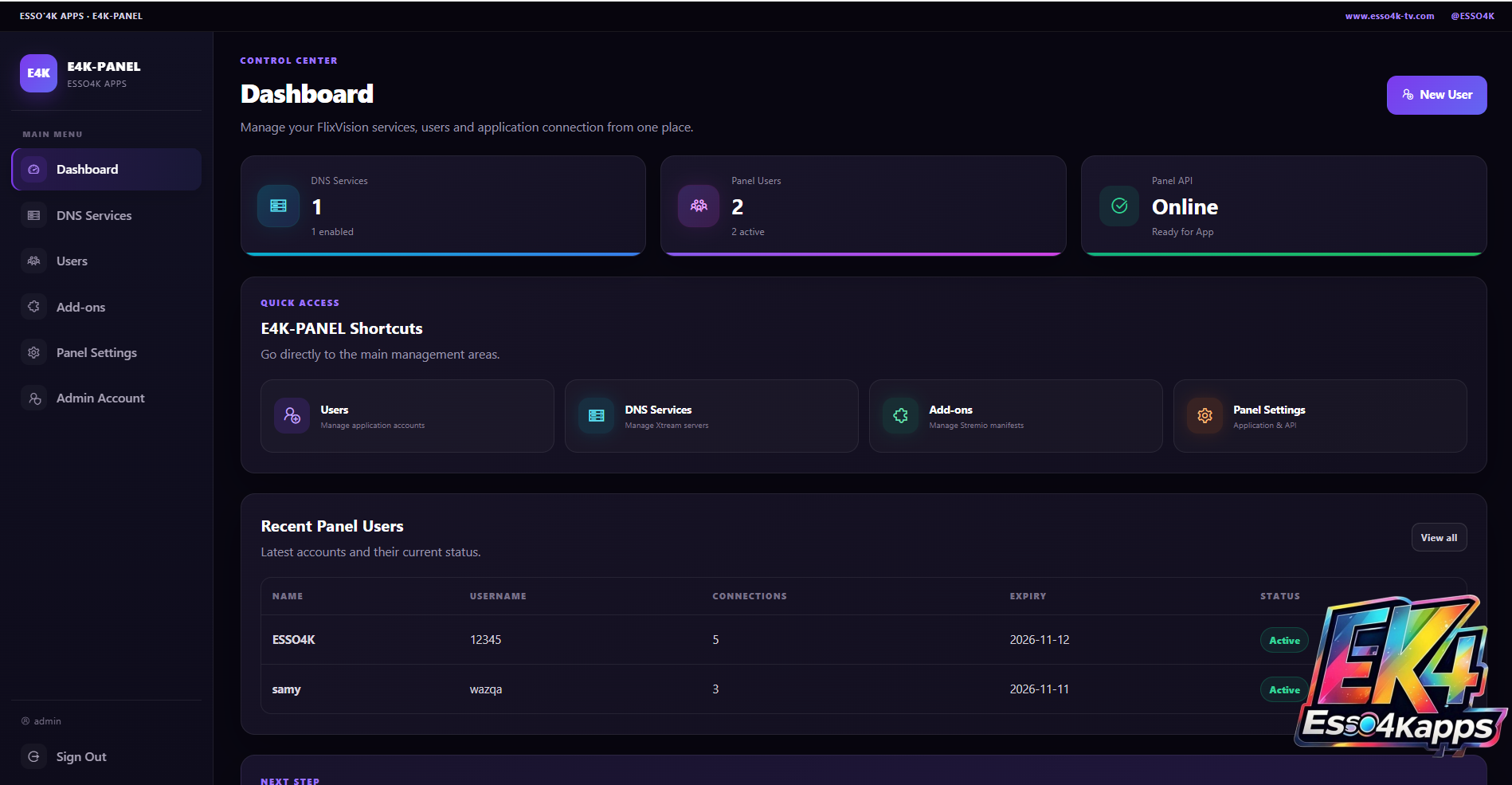Click the STATUS column header
The width and height of the screenshot is (1512, 785).
click(x=1280, y=596)
